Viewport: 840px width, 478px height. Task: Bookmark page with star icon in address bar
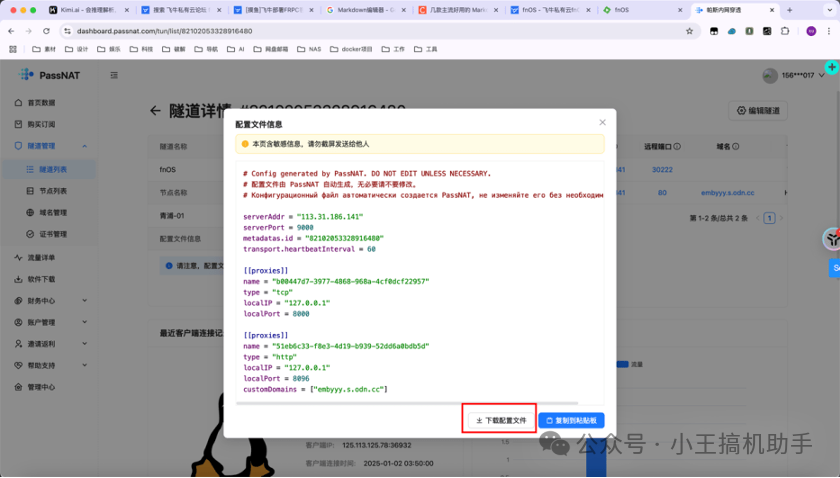(x=689, y=31)
